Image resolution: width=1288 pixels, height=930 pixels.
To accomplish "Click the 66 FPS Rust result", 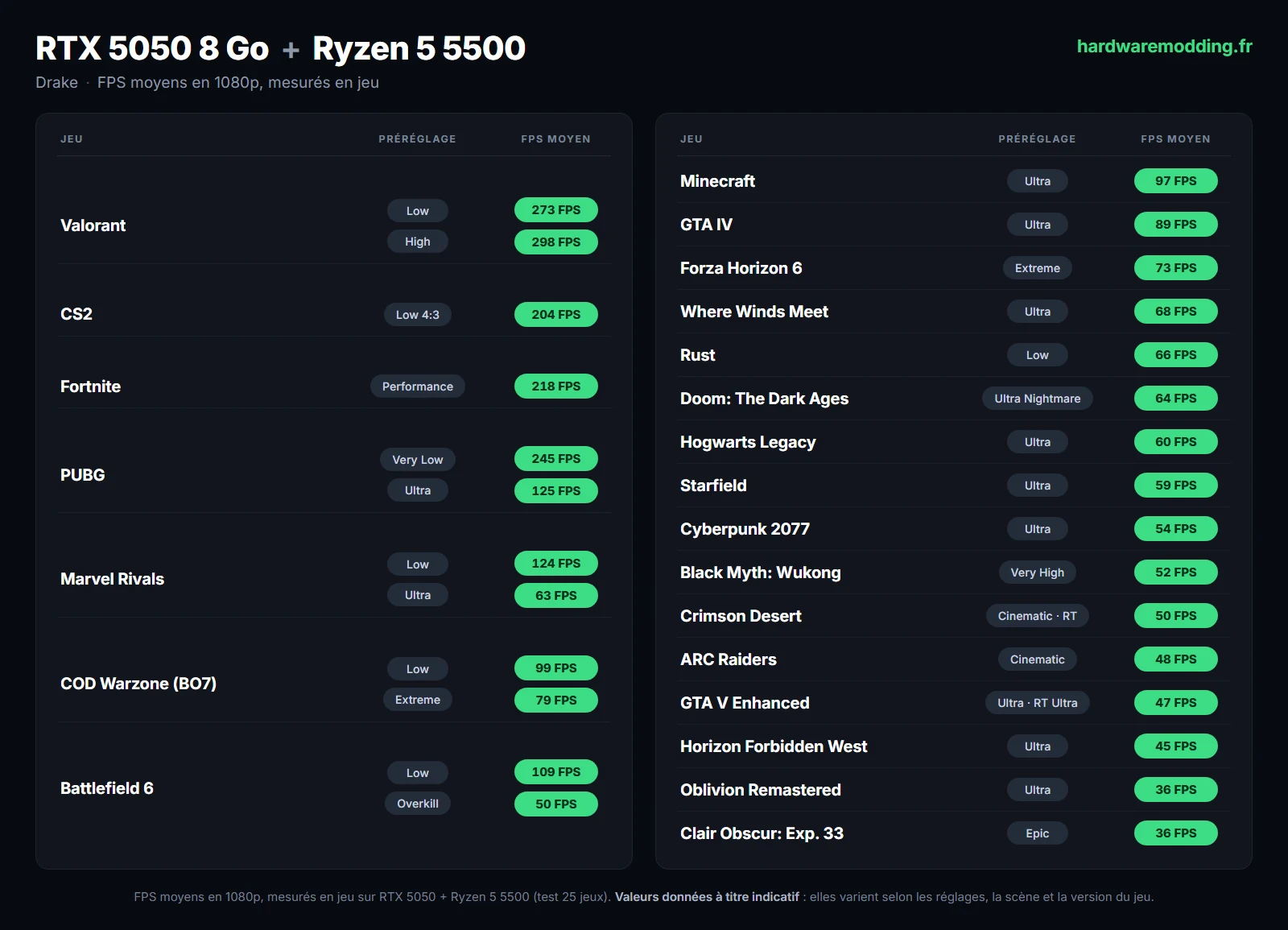I will point(1176,355).
